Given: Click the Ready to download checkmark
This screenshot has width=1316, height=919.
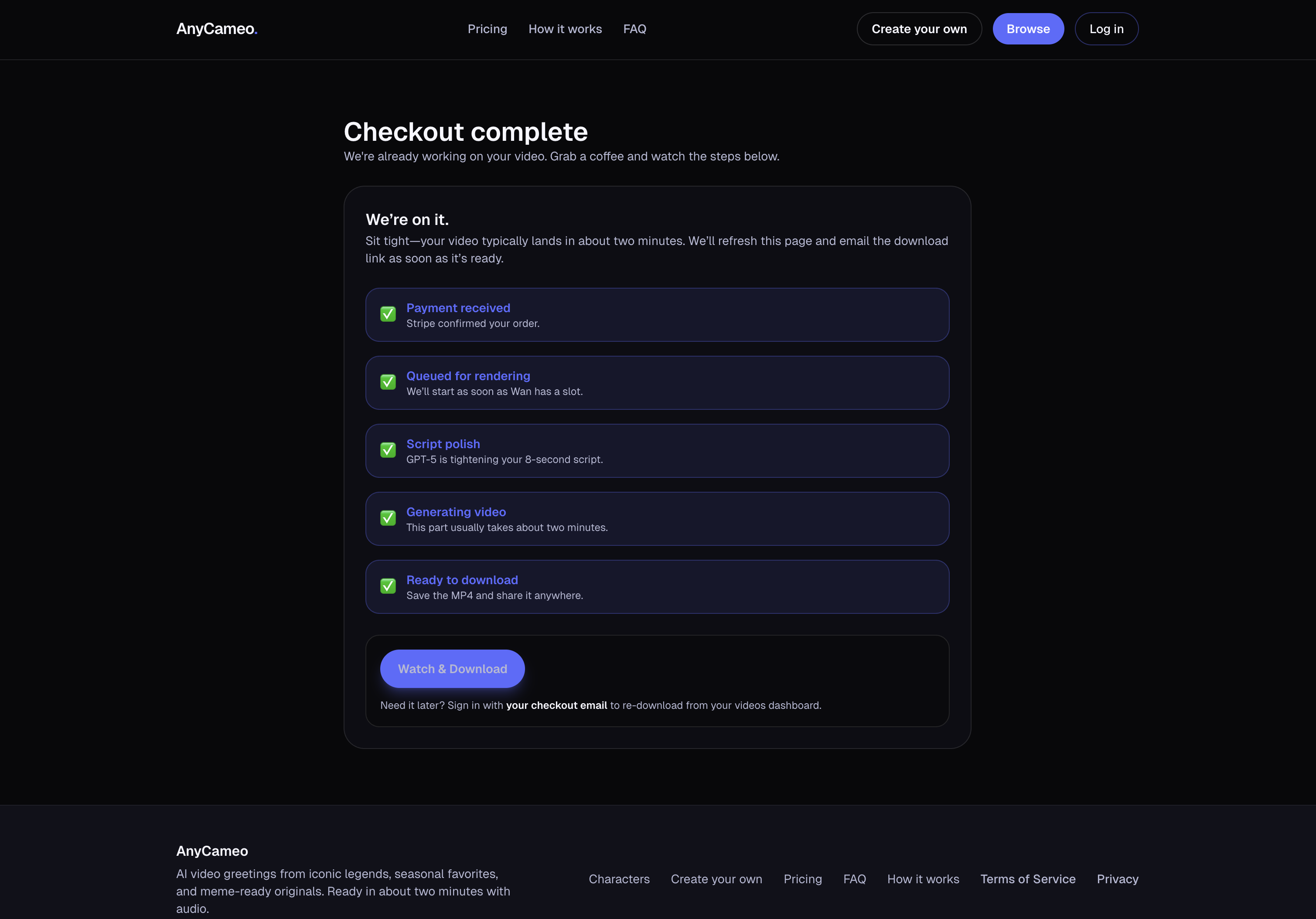Looking at the screenshot, I should [388, 586].
